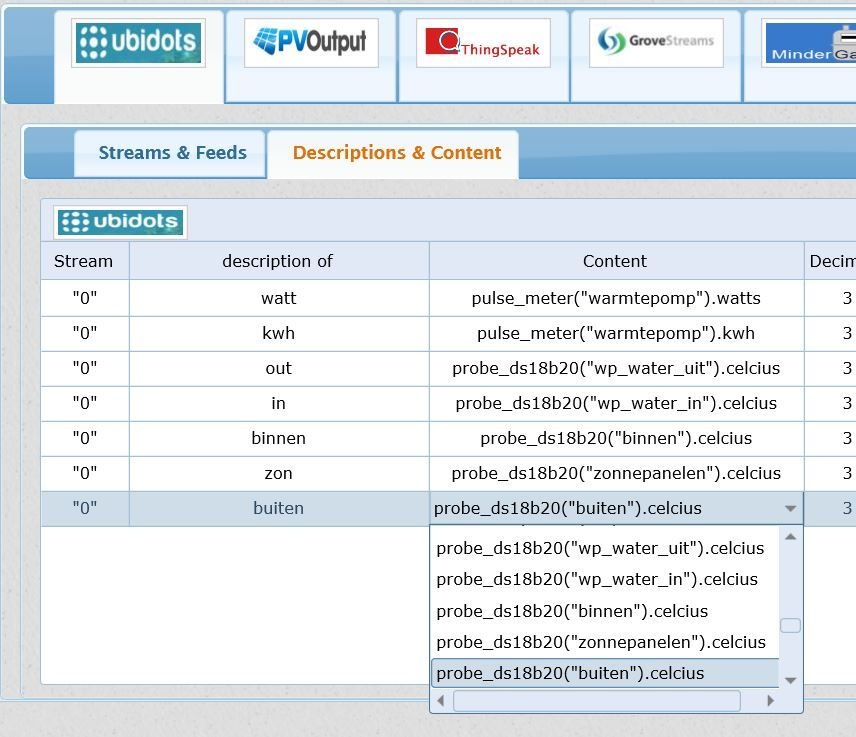Select the GroveStreams service tab
856x737 pixels.
click(656, 56)
